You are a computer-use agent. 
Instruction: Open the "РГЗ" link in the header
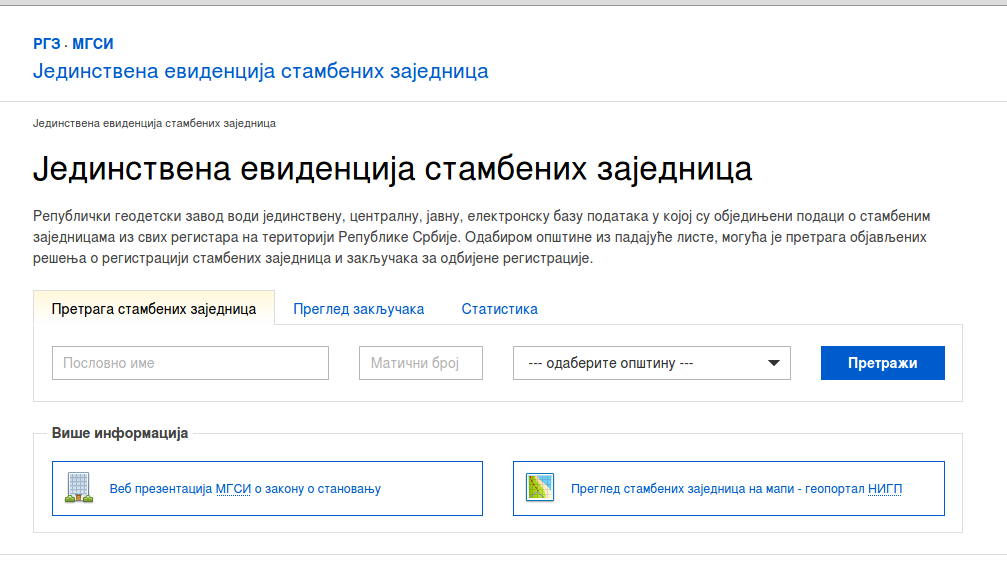pos(47,44)
